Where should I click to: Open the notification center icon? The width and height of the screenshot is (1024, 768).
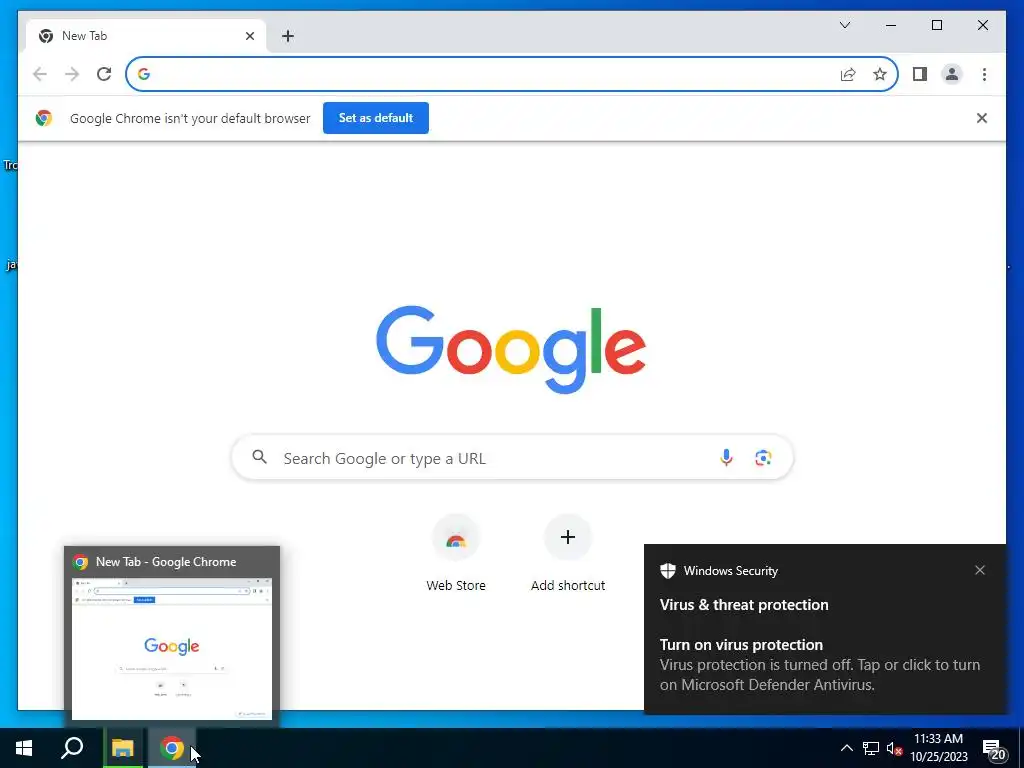pyautogui.click(x=994, y=750)
